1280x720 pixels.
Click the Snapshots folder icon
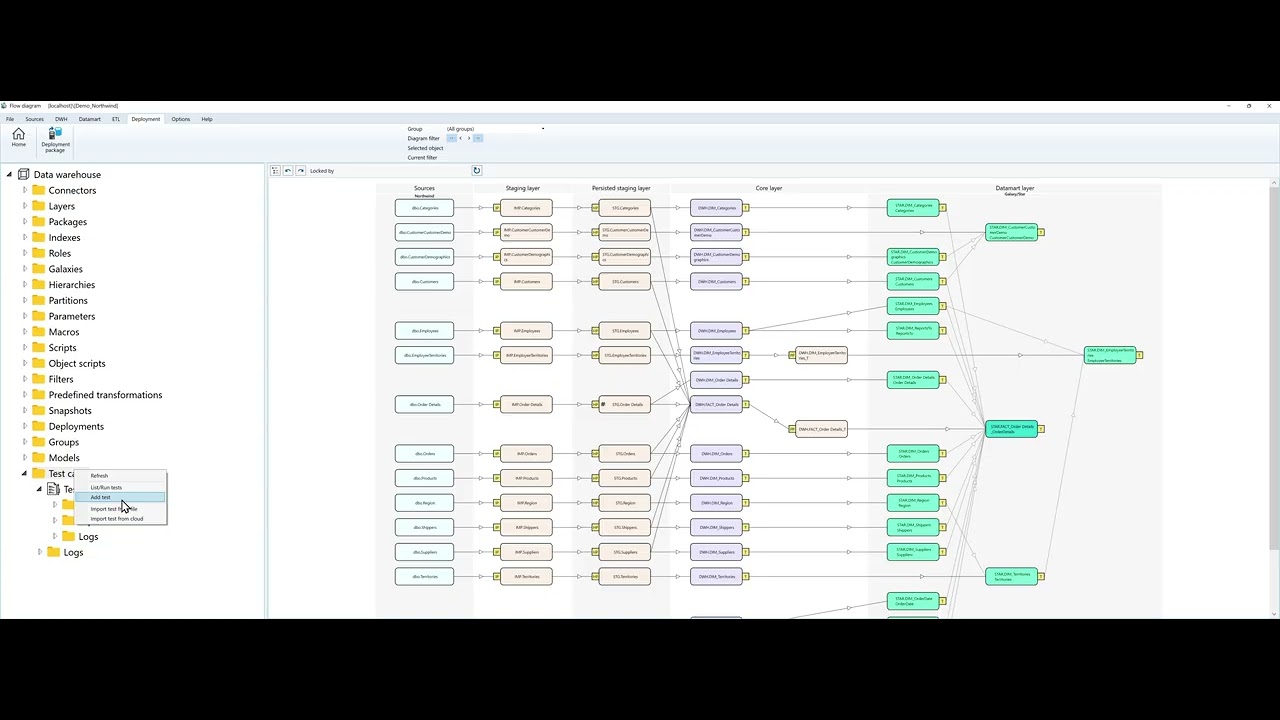click(39, 411)
